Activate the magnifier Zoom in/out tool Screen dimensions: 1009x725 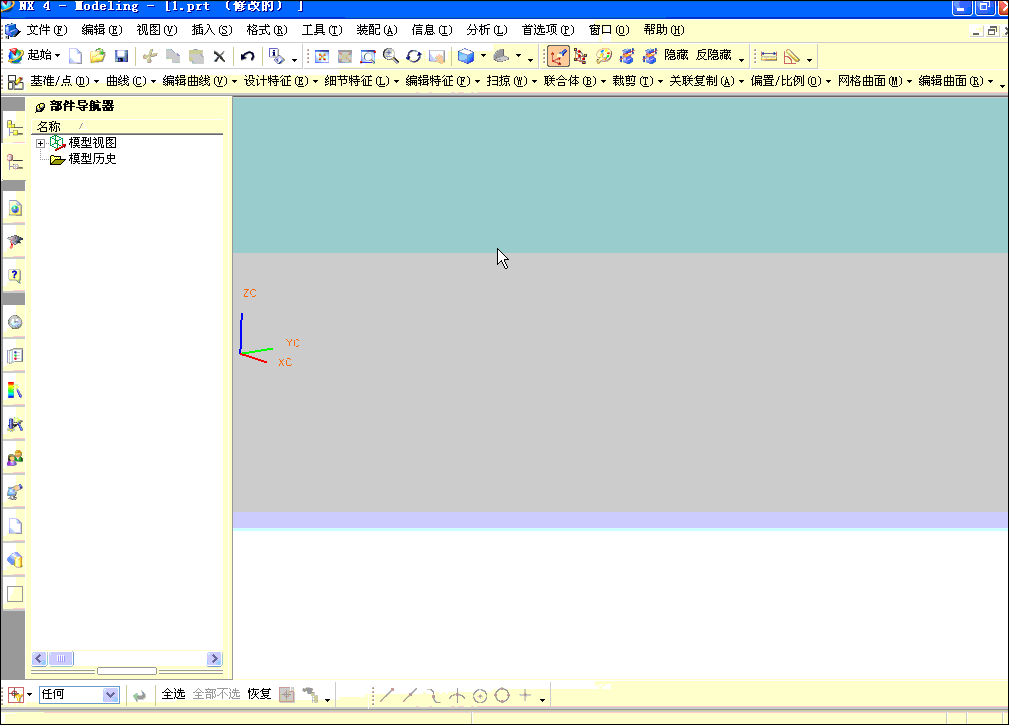point(391,56)
